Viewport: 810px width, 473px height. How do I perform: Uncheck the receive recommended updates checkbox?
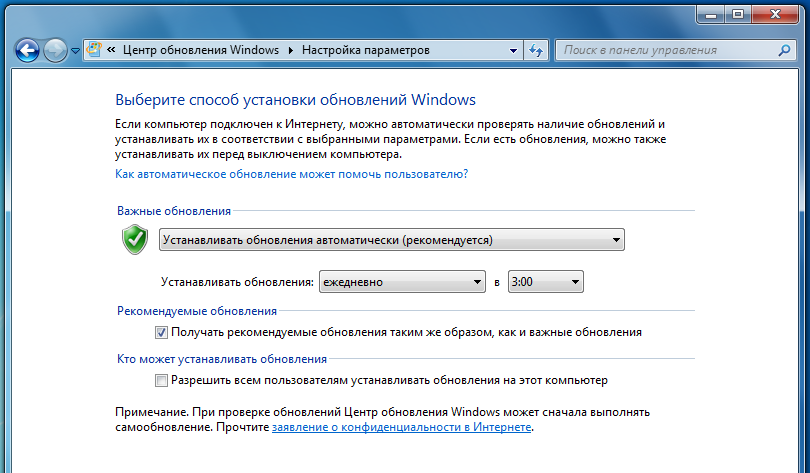click(161, 333)
